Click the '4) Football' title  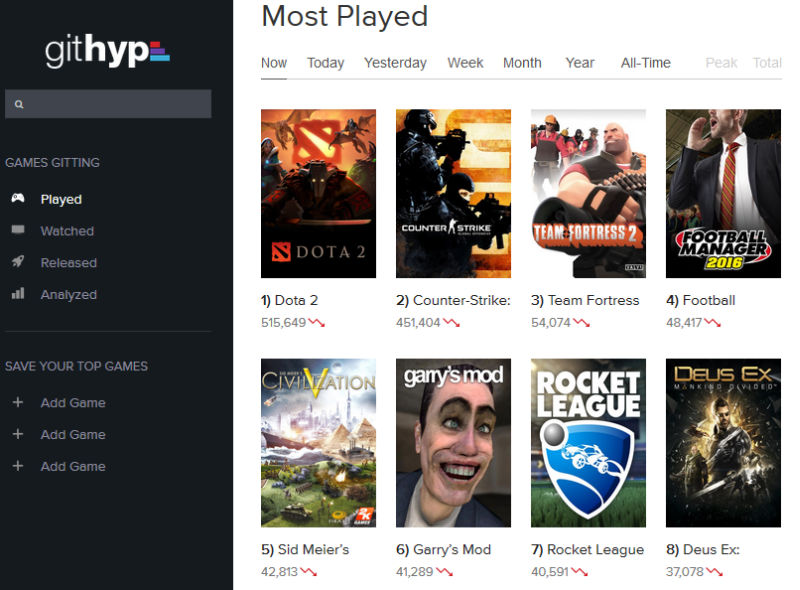701,300
